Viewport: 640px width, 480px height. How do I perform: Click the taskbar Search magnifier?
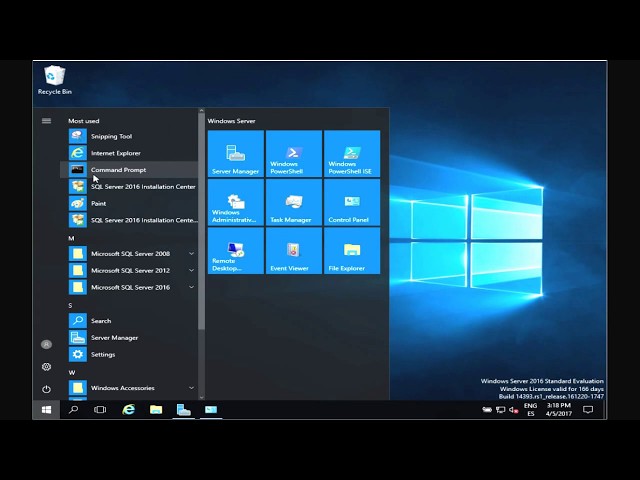coord(73,409)
